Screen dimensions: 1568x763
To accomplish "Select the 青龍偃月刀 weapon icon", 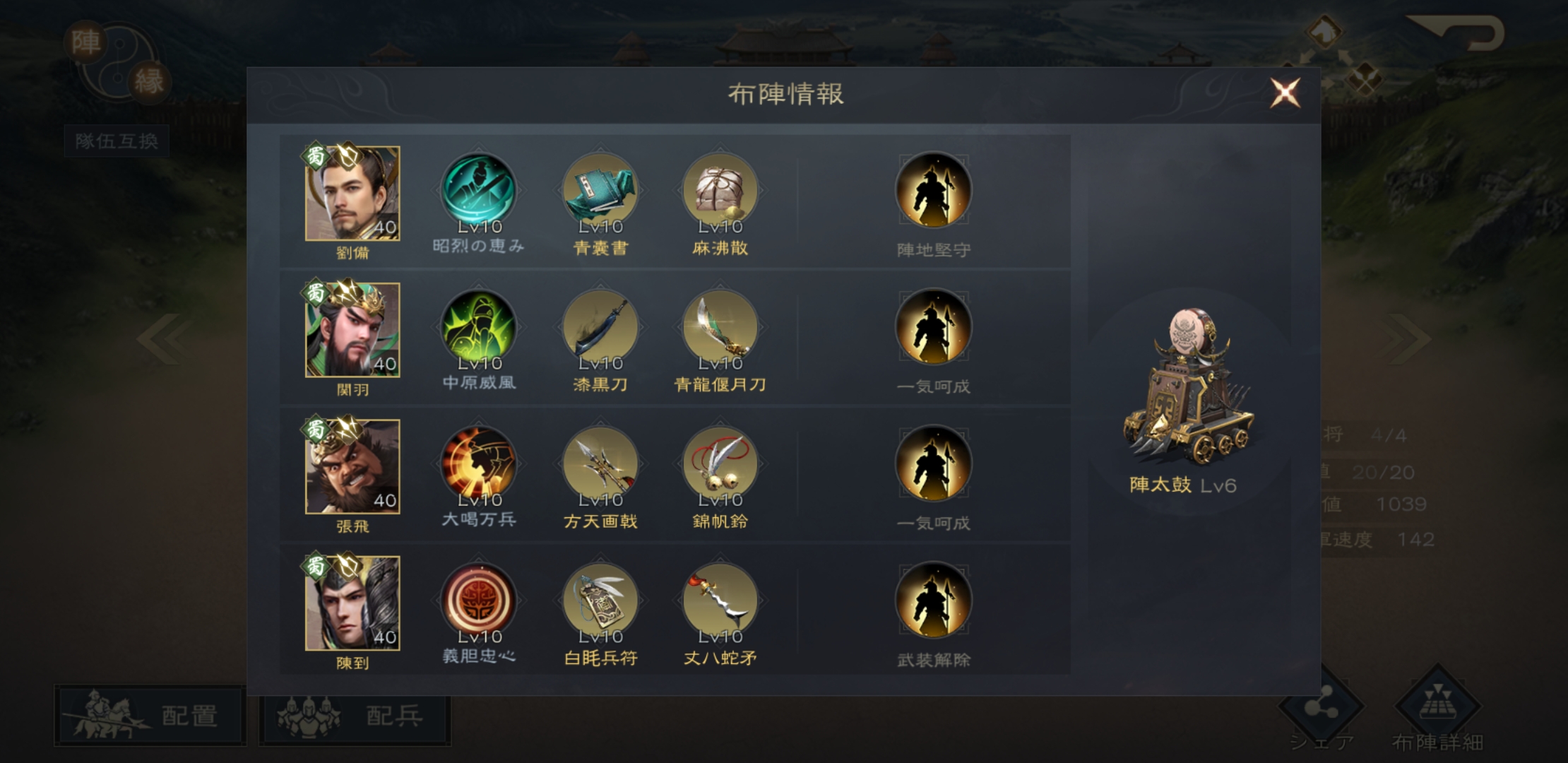I will 720,328.
